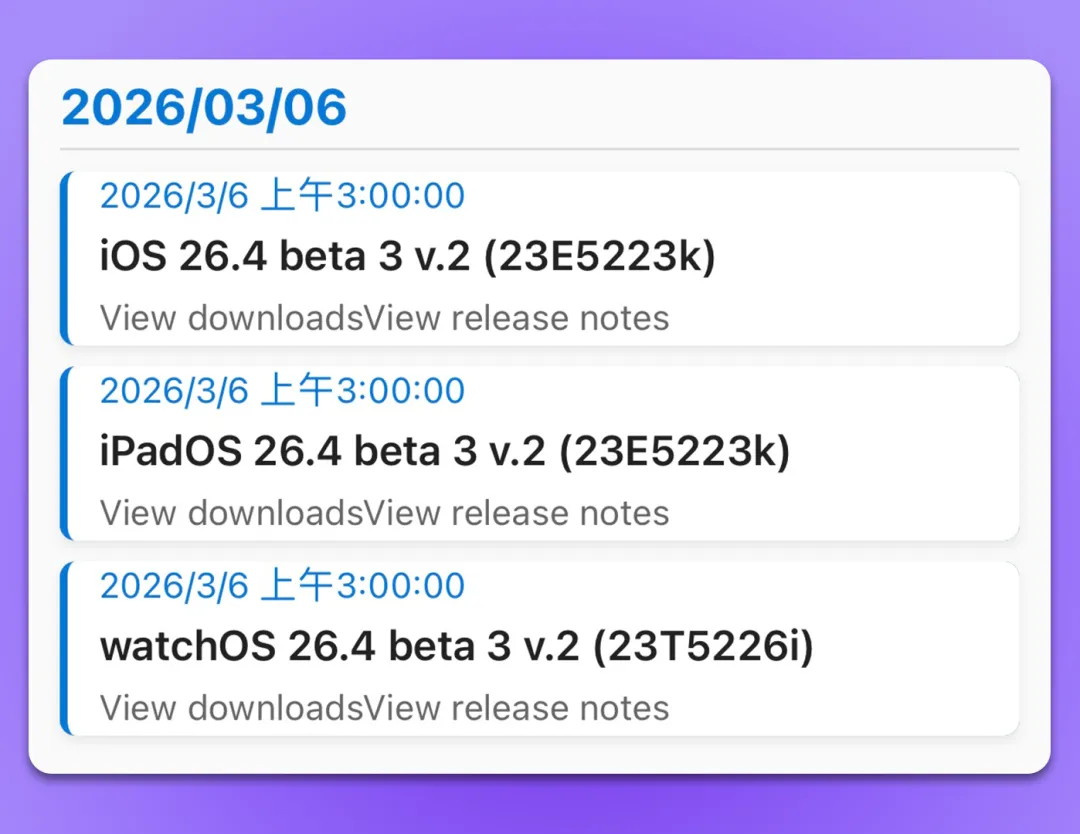This screenshot has height=834, width=1080.
Task: View downloads for watchOS 26.4 beta 3
Action: point(230,708)
